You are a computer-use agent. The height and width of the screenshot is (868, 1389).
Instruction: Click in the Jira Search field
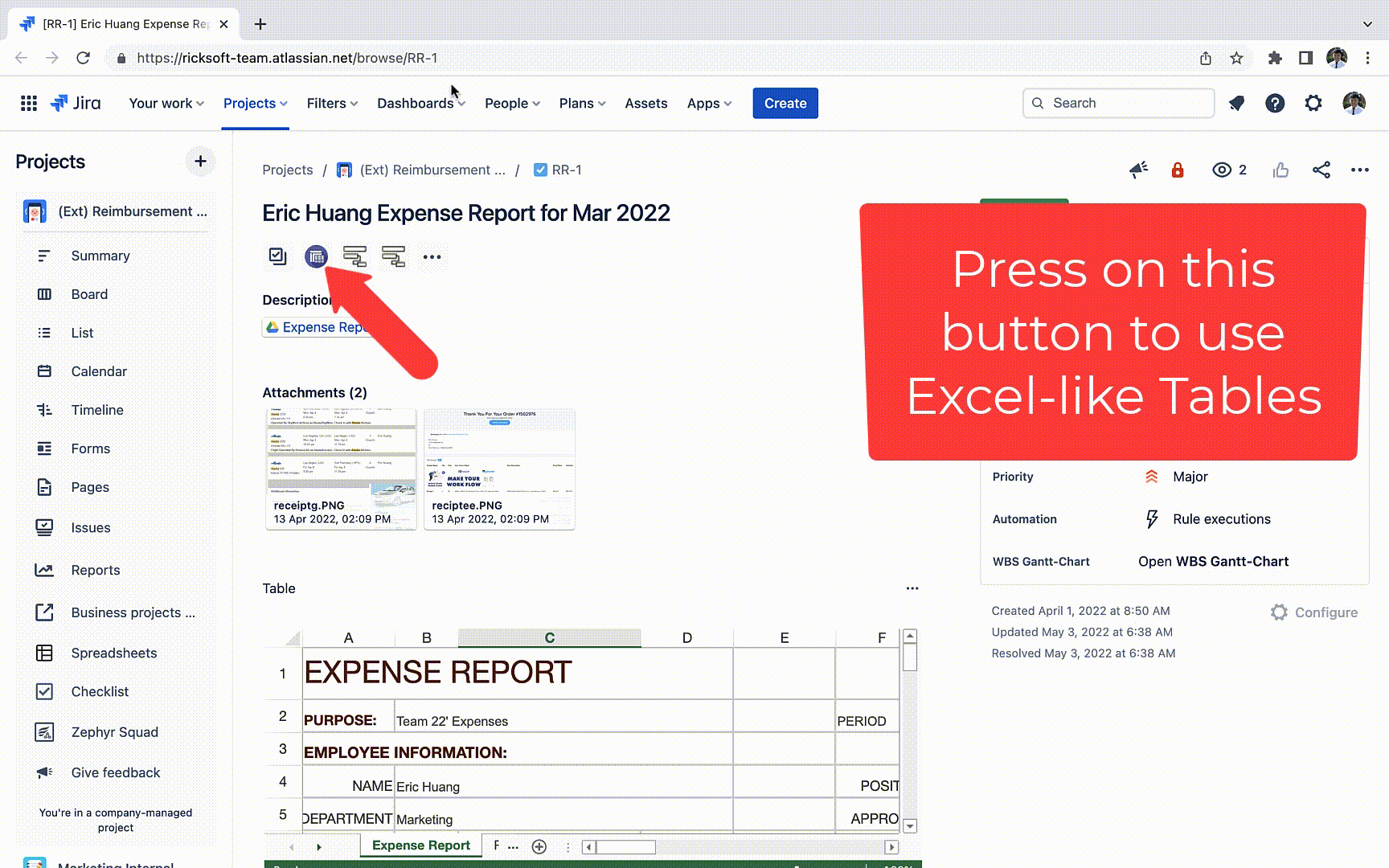tap(1118, 103)
